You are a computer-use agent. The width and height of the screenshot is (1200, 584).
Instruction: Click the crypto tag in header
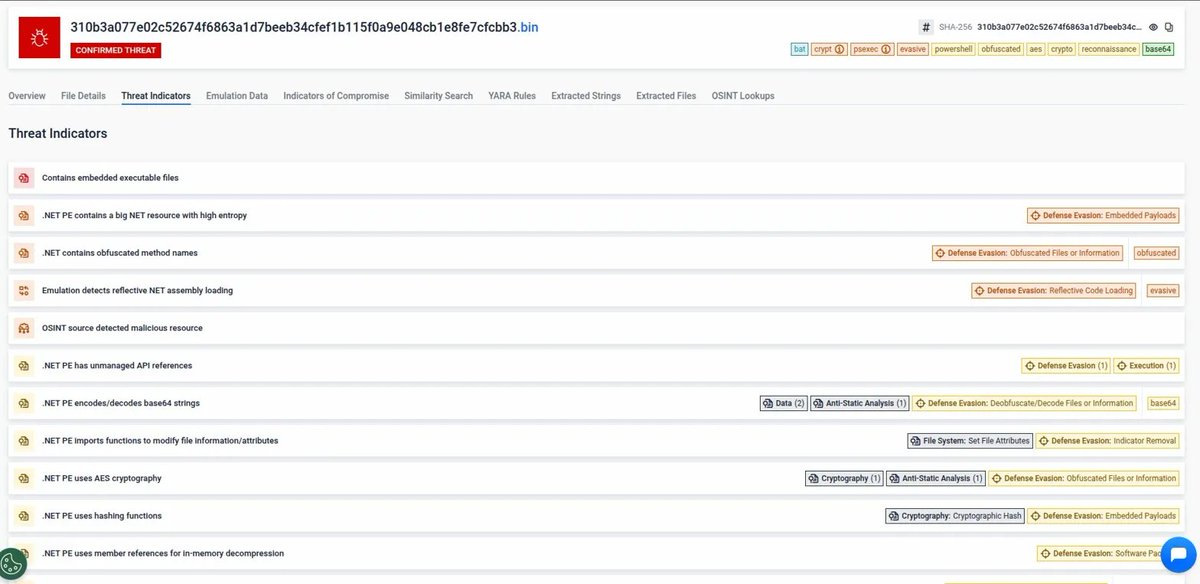1062,48
